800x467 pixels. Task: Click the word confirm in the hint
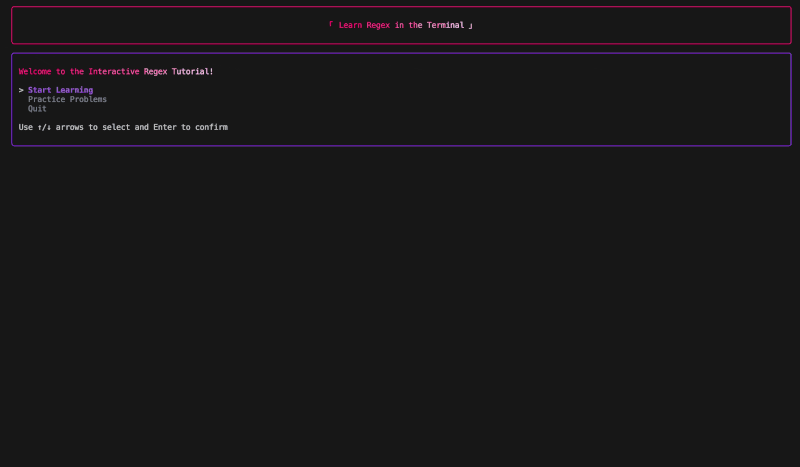[x=211, y=127]
